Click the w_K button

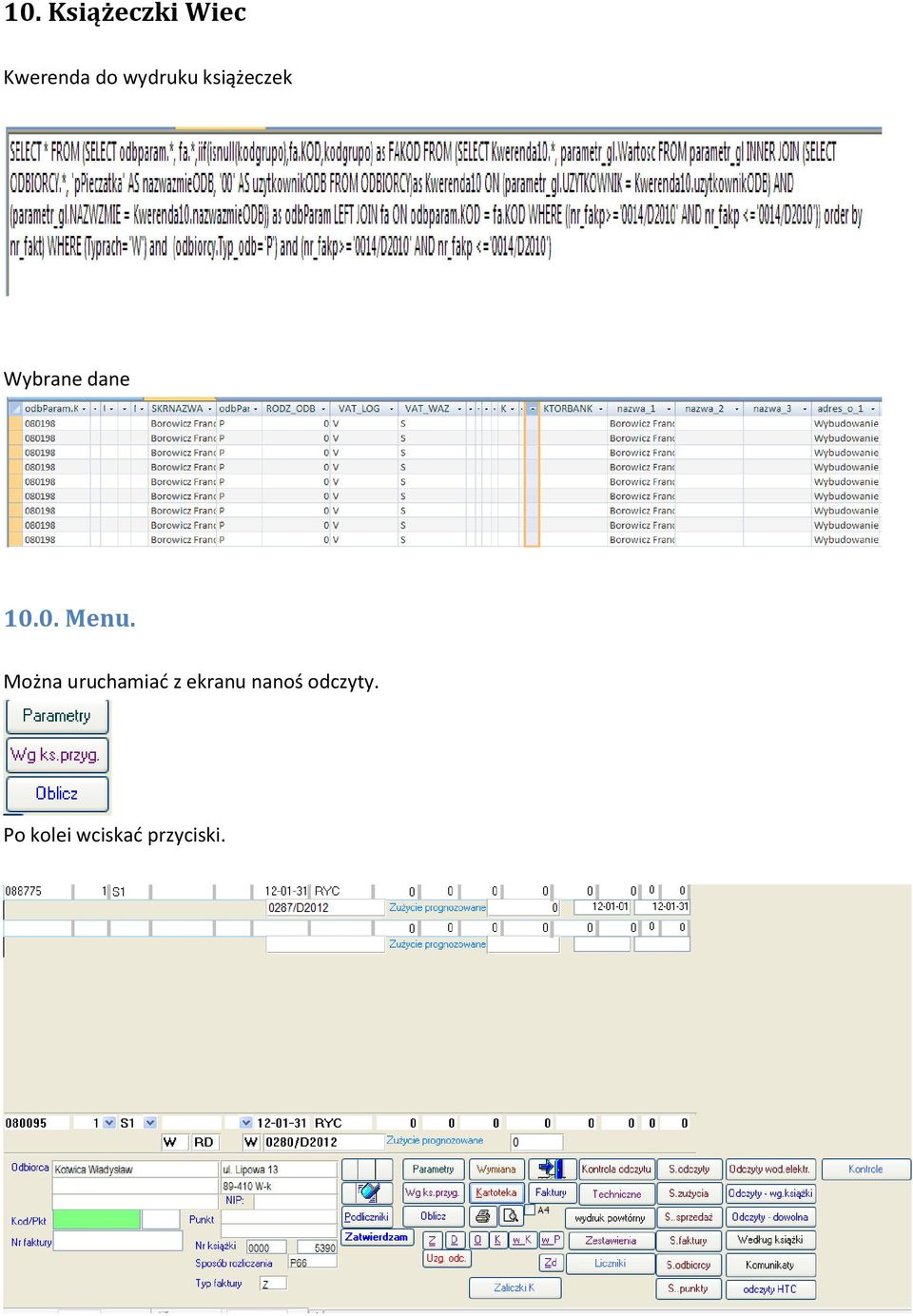[x=522, y=1240]
